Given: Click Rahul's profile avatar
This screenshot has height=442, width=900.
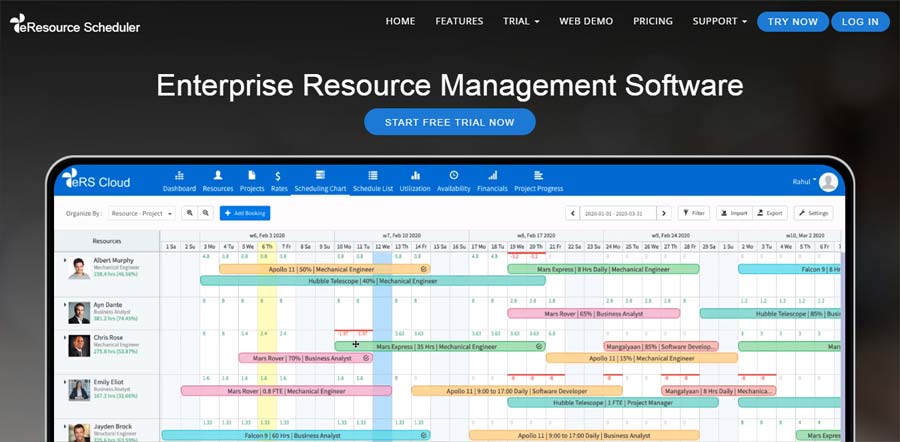Looking at the screenshot, I should tap(828, 182).
